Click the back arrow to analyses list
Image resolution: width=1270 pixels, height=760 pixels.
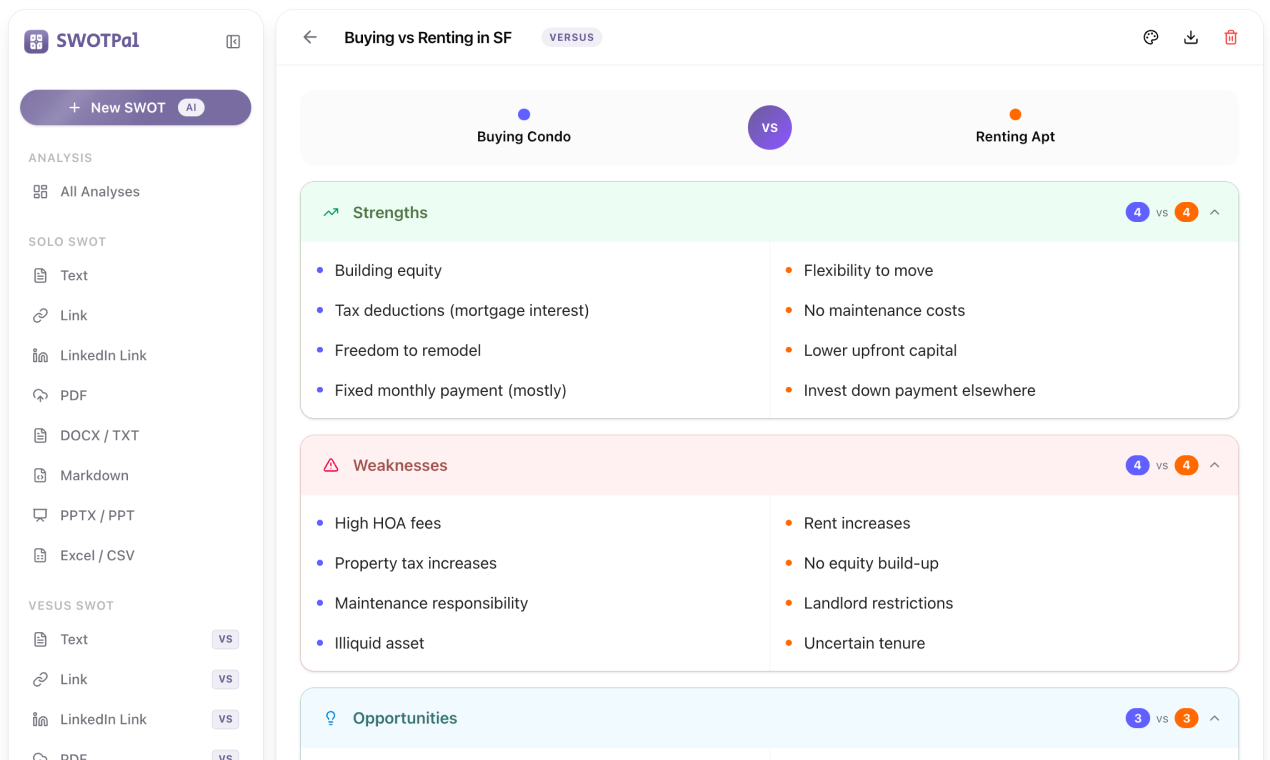[309, 37]
